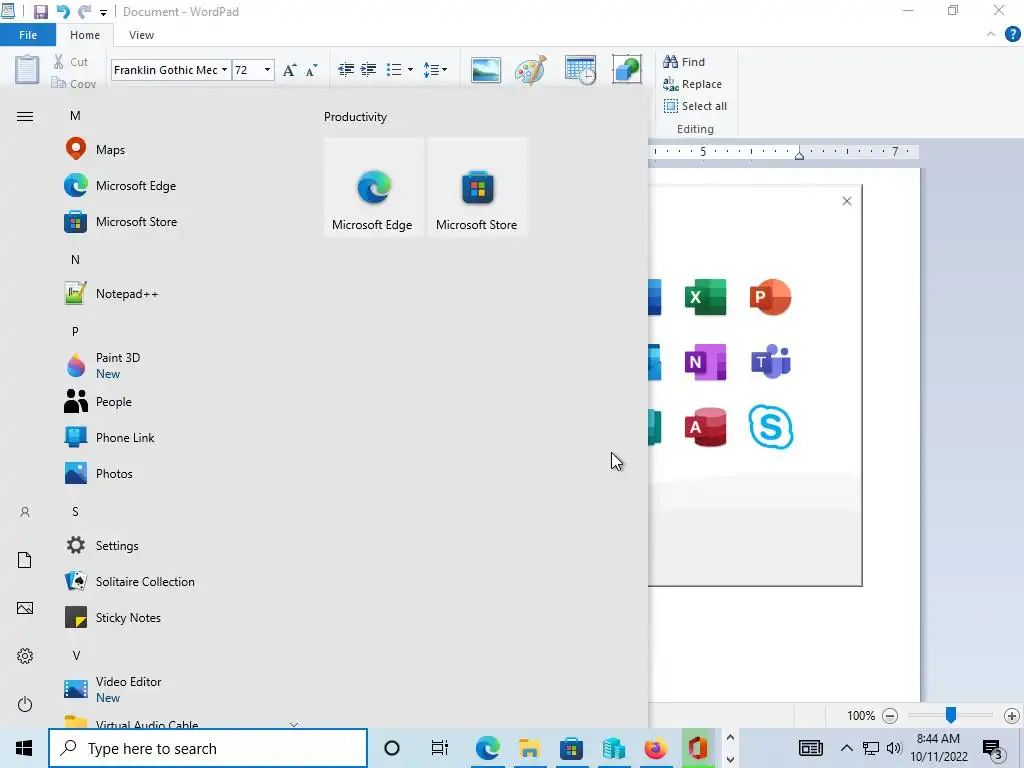Click Select all in the Editing group
Image resolution: width=1024 pixels, height=768 pixels.
click(695, 106)
